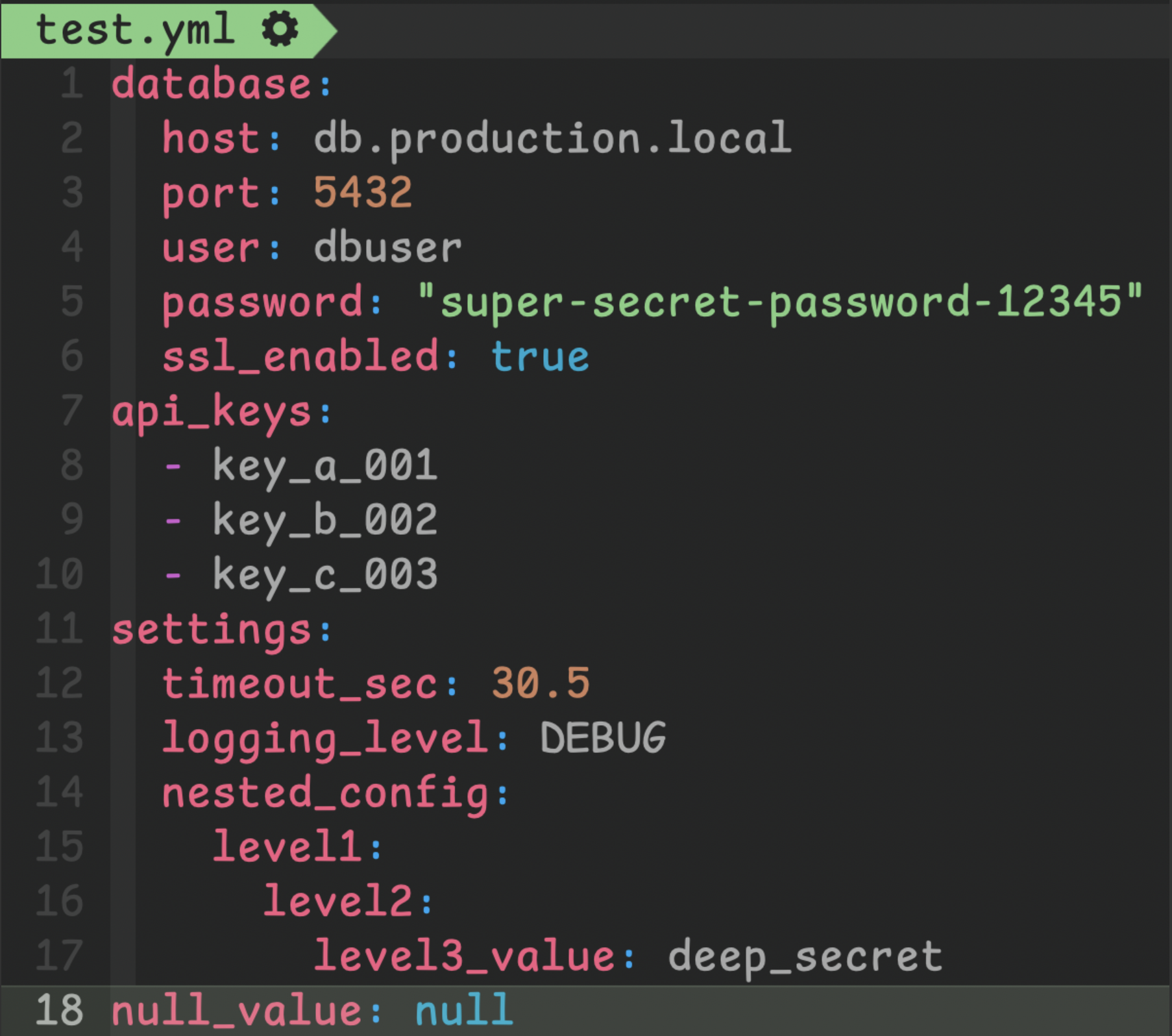
Task: Select the settings key on line 11
Action: (214, 627)
